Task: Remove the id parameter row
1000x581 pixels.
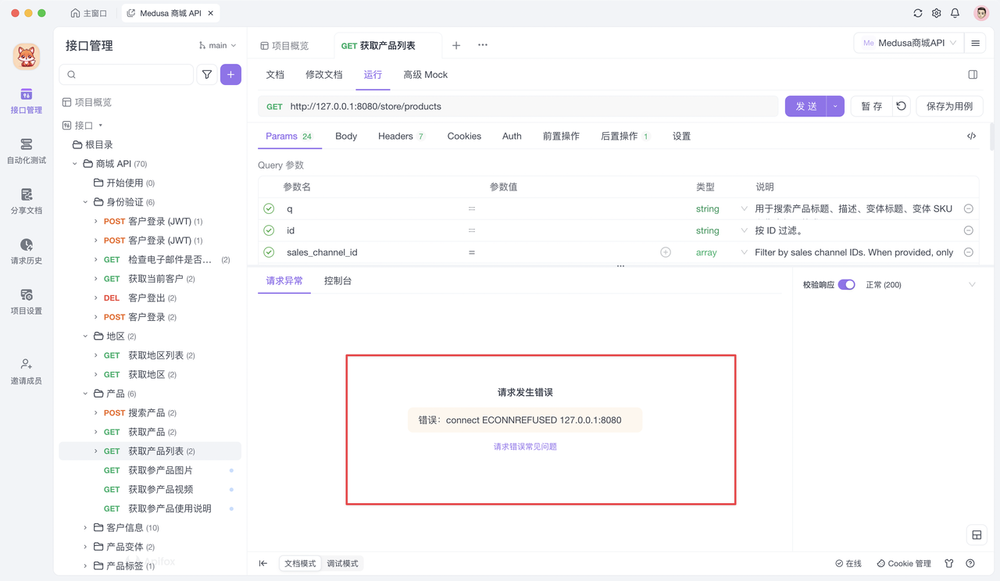Action: pos(968,230)
